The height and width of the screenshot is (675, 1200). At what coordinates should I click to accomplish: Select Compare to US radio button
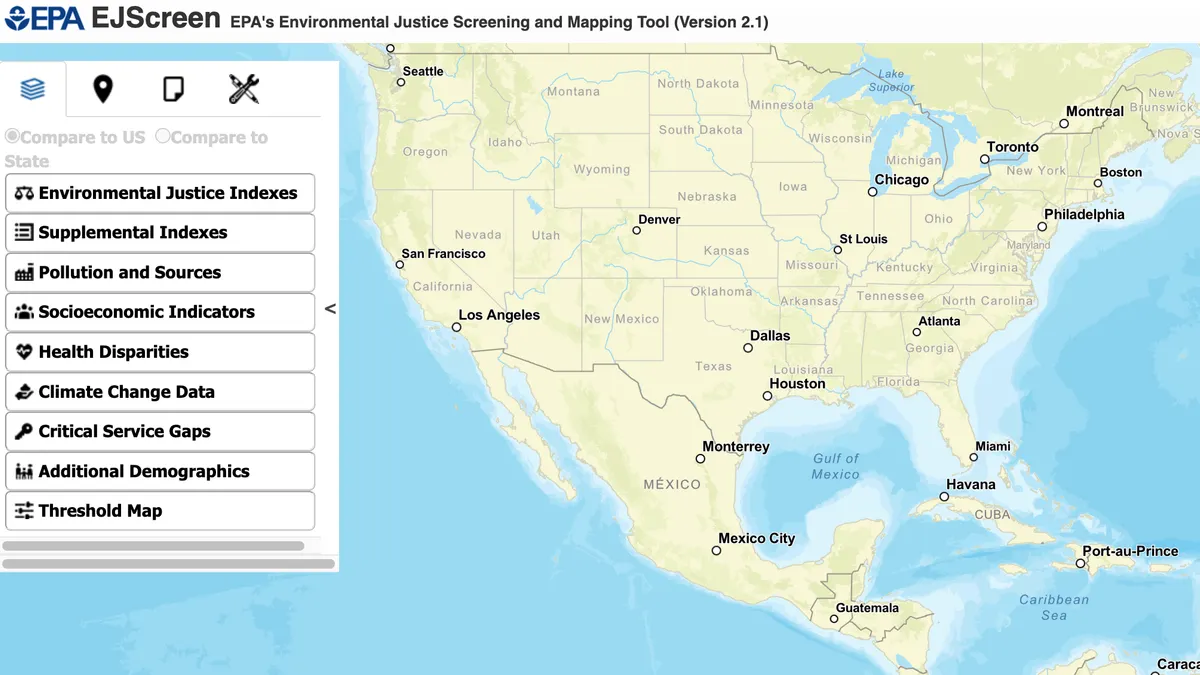pyautogui.click(x=12, y=136)
